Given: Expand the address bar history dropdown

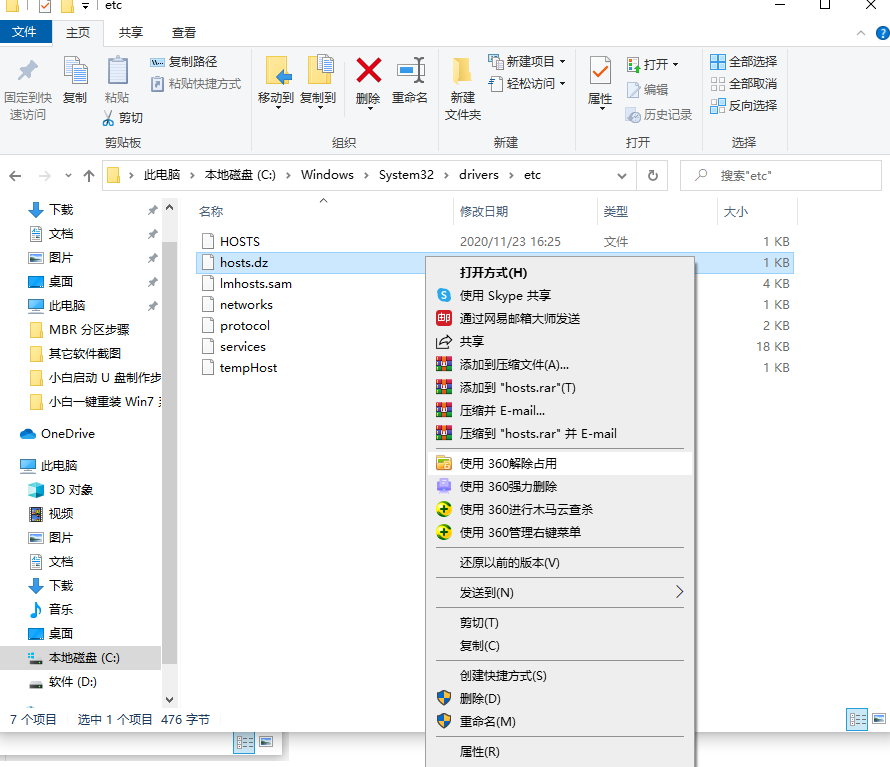Looking at the screenshot, I should click(x=622, y=176).
